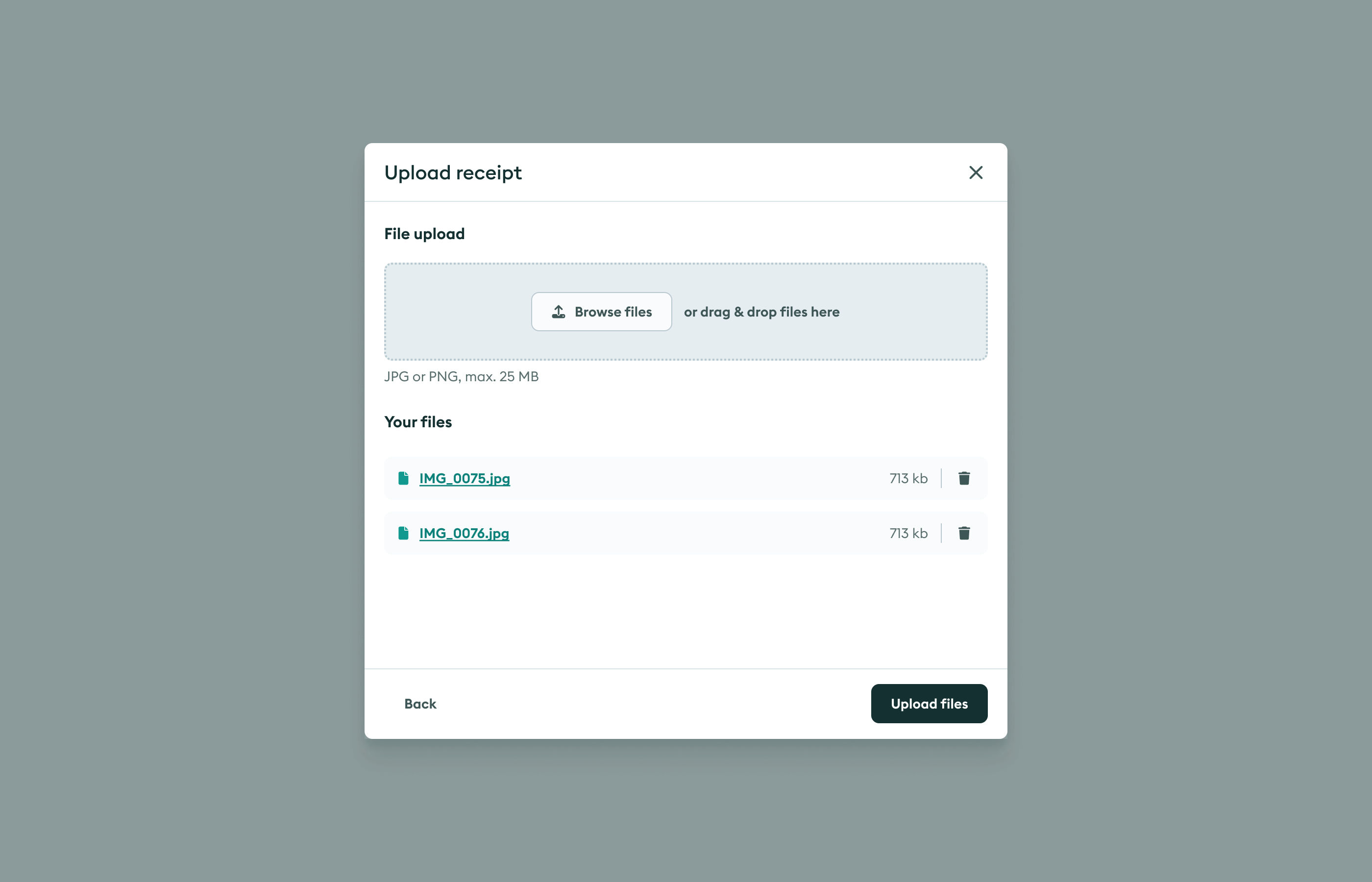Click the upload arrow icon in Browse files

[558, 312]
